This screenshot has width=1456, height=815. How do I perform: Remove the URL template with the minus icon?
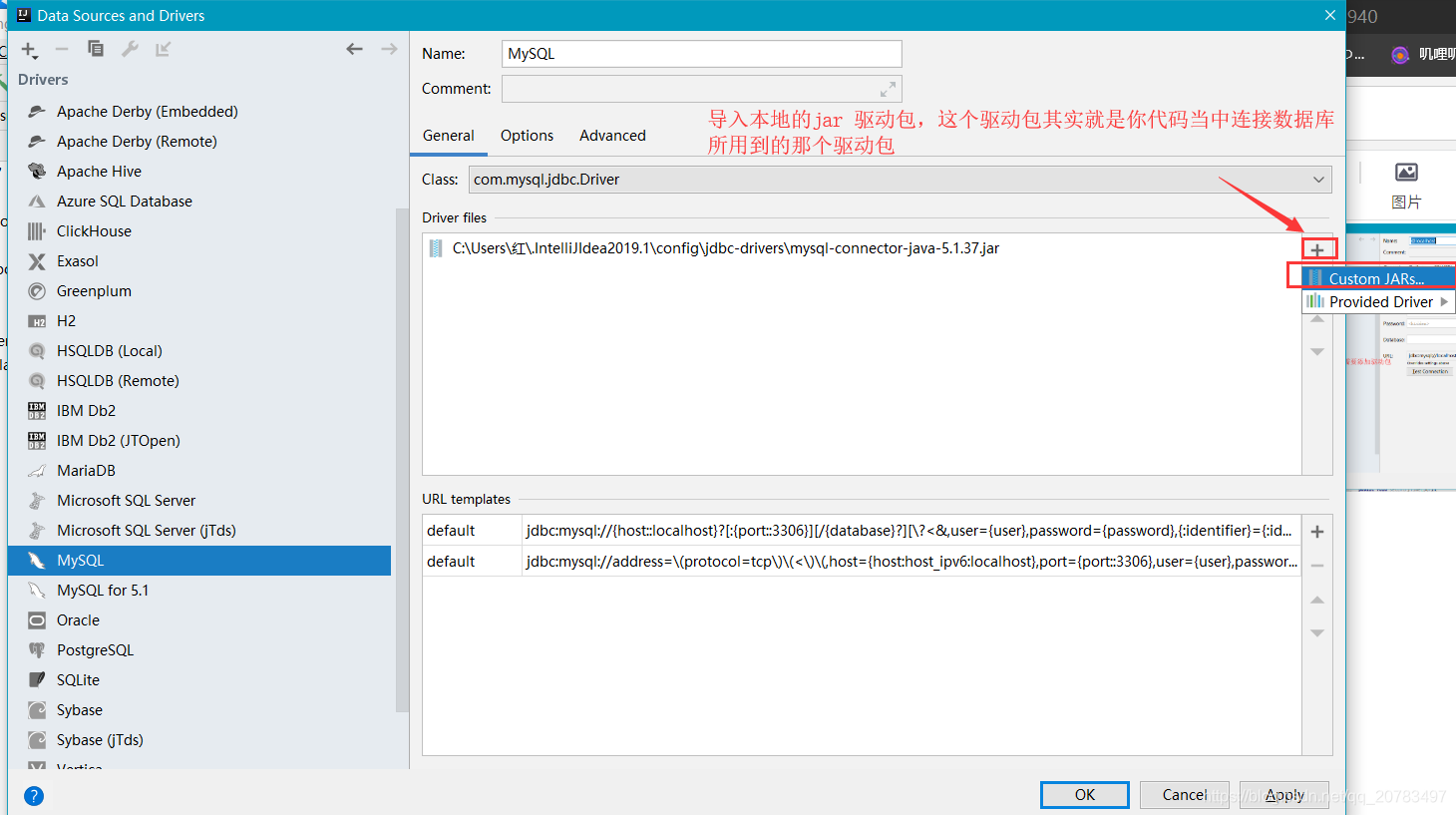tap(1317, 566)
